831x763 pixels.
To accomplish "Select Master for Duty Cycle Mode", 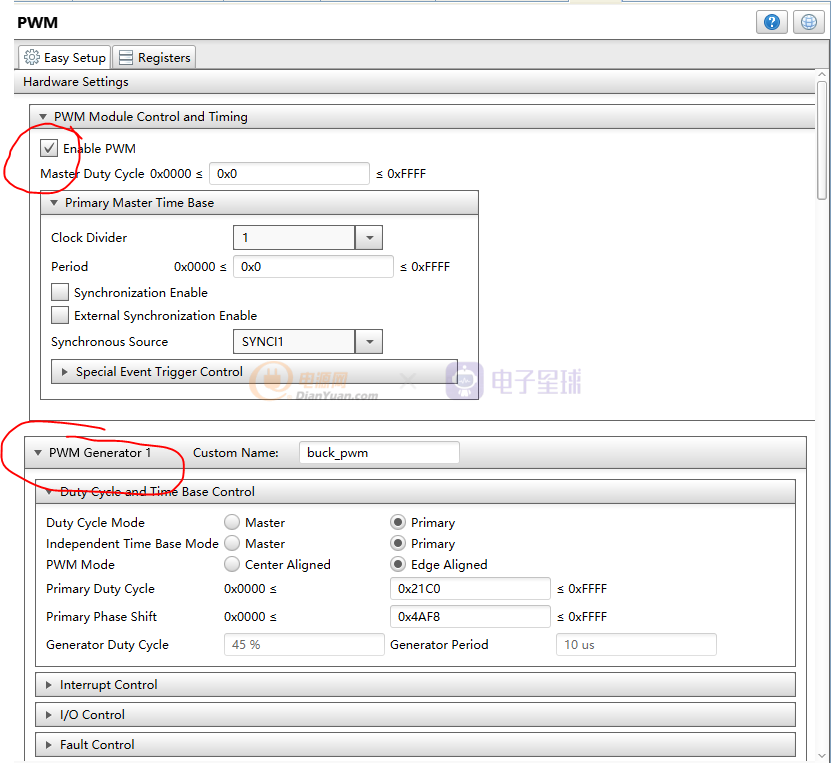I will click(x=232, y=523).
